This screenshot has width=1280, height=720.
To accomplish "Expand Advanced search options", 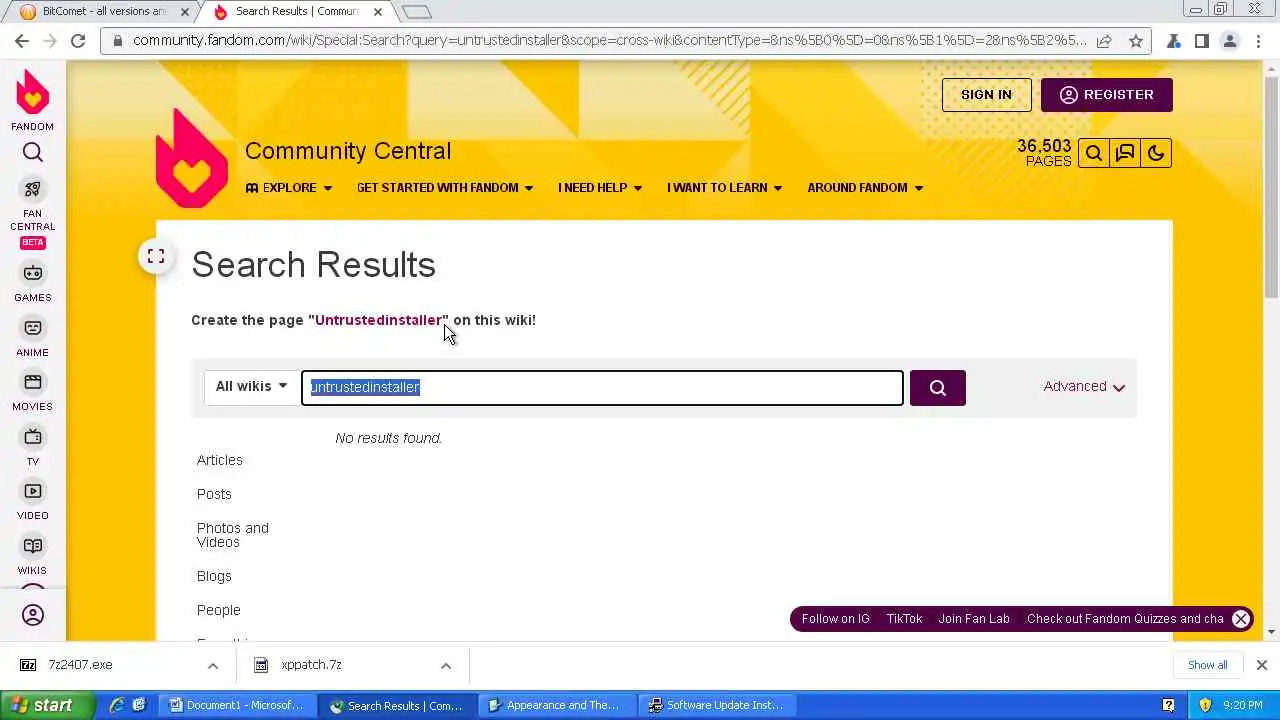I will 1084,386.
